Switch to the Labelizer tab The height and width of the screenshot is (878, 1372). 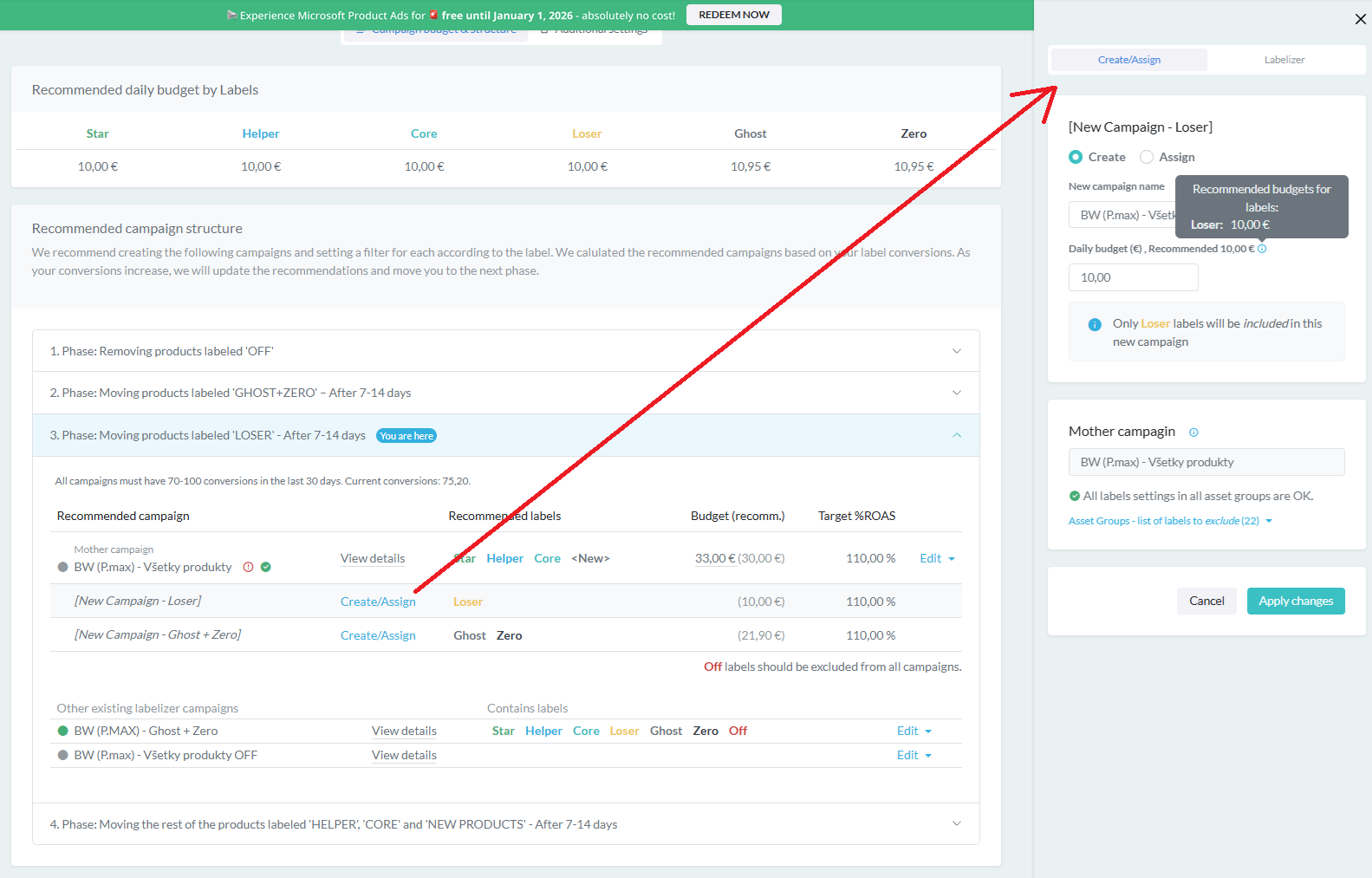1284,60
